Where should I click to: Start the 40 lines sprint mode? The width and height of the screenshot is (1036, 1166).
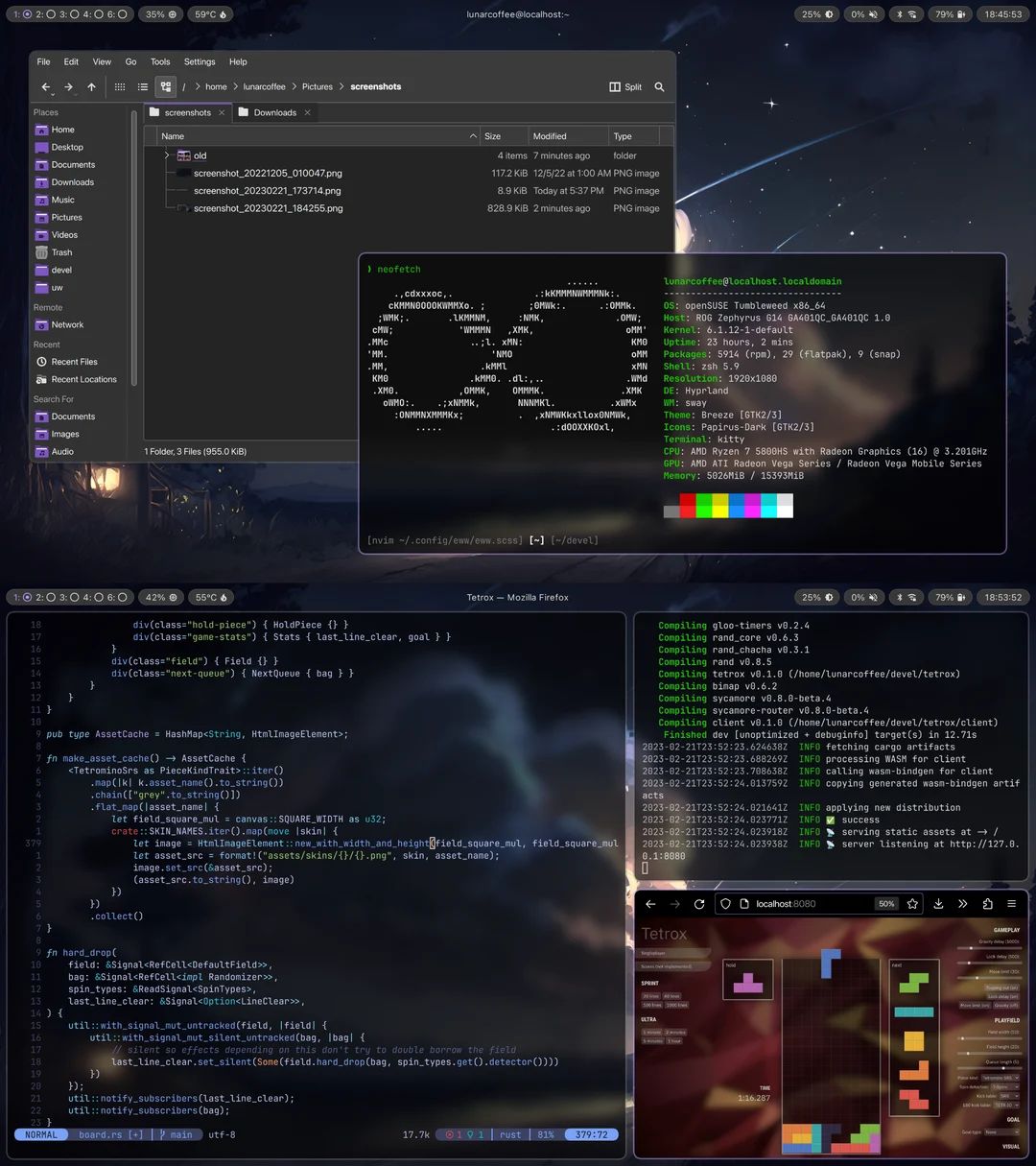[671, 996]
